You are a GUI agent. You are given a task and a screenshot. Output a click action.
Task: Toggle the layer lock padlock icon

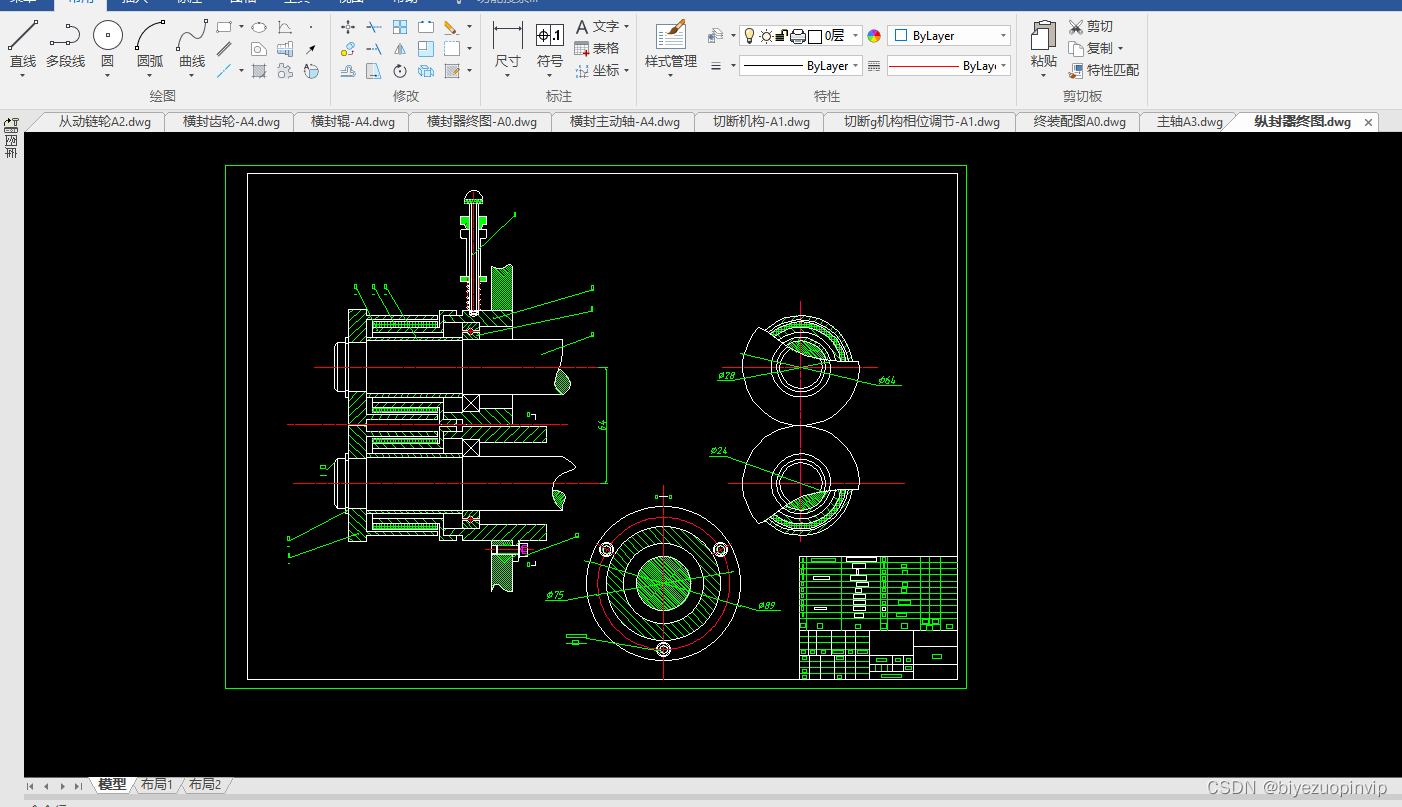click(782, 36)
